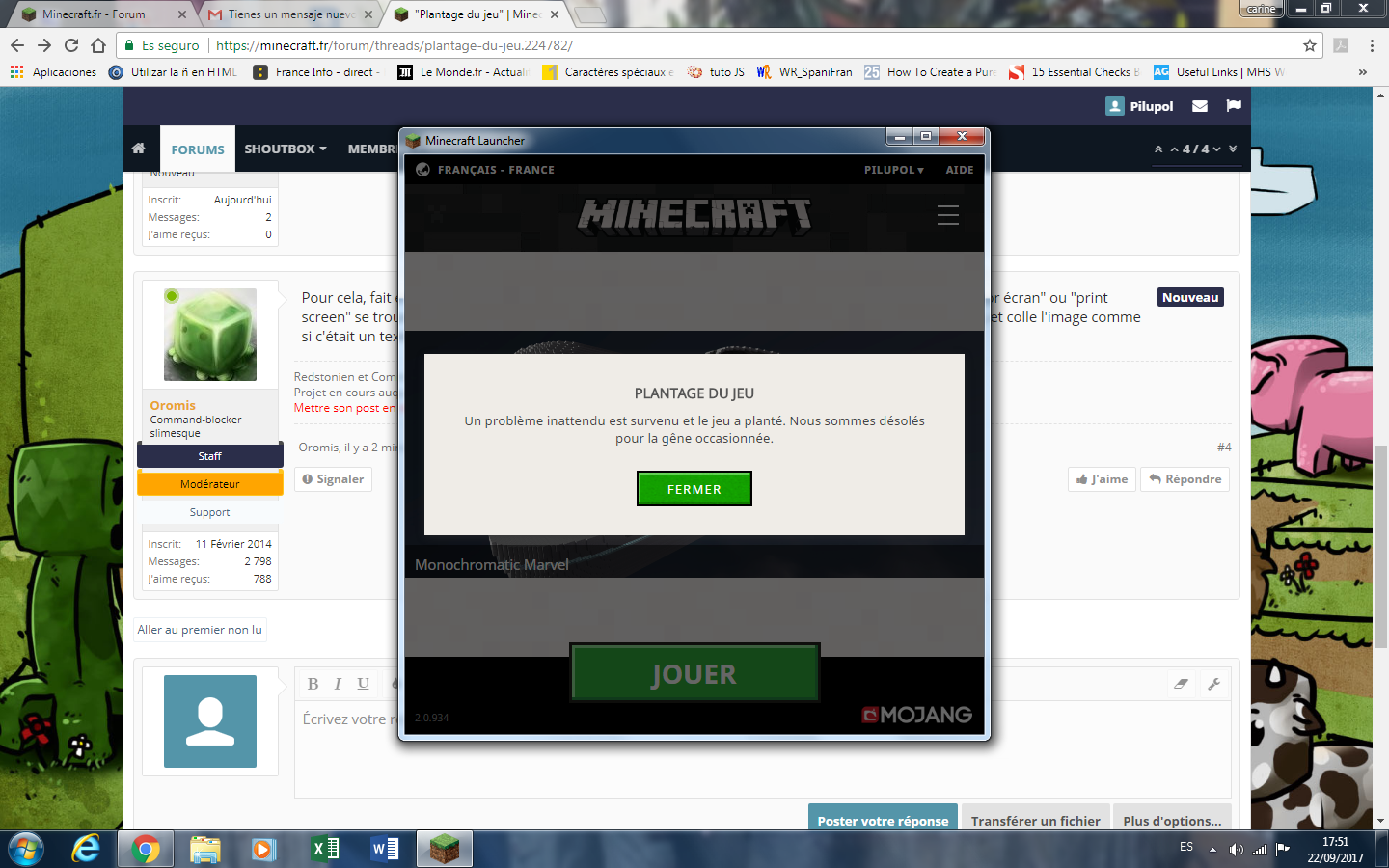Jump to last post double-down arrow

(x=1233, y=149)
